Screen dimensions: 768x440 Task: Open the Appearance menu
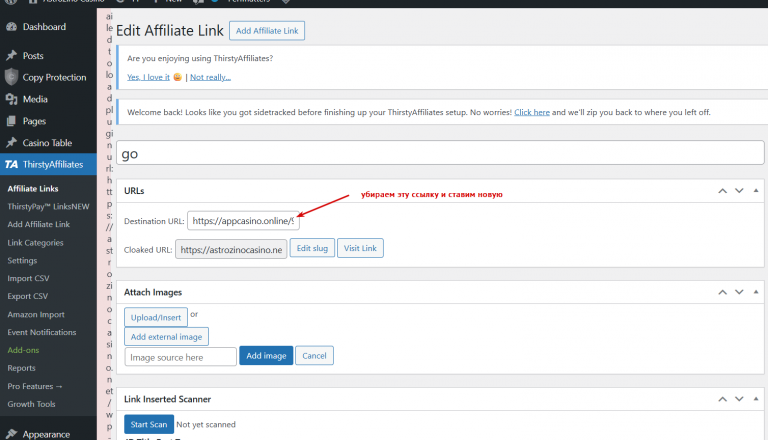point(48,434)
